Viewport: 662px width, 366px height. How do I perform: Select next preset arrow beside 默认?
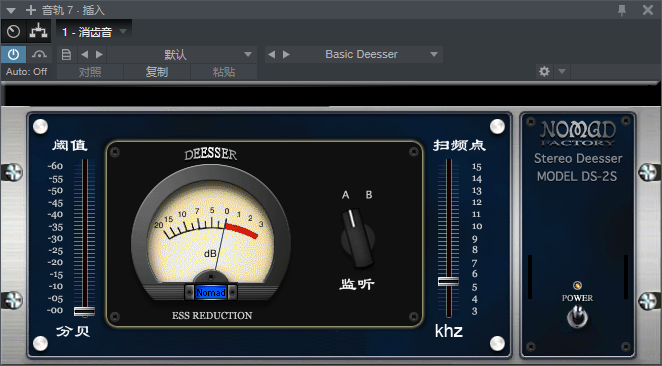point(99,54)
